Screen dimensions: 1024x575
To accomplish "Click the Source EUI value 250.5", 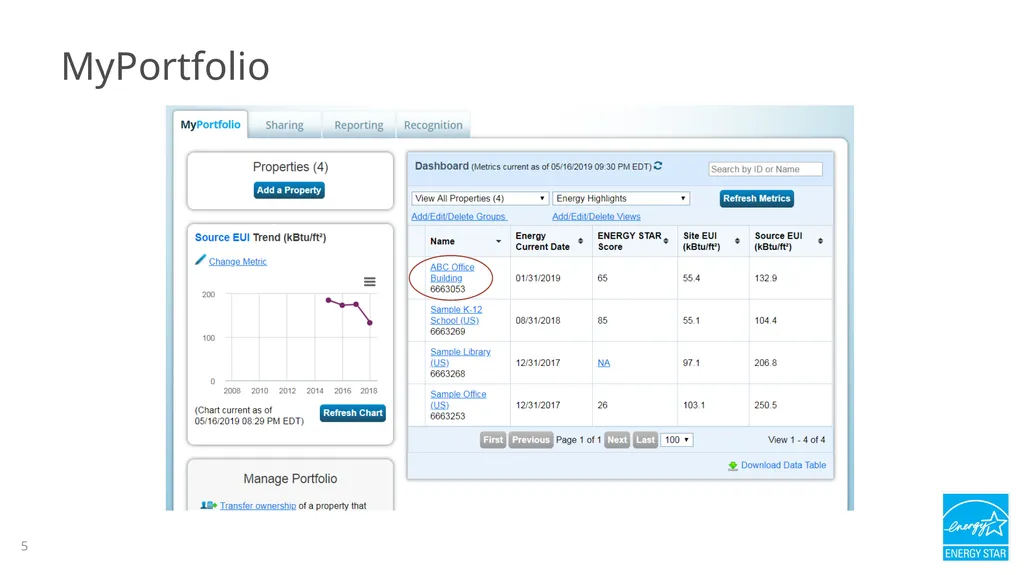I will (765, 405).
